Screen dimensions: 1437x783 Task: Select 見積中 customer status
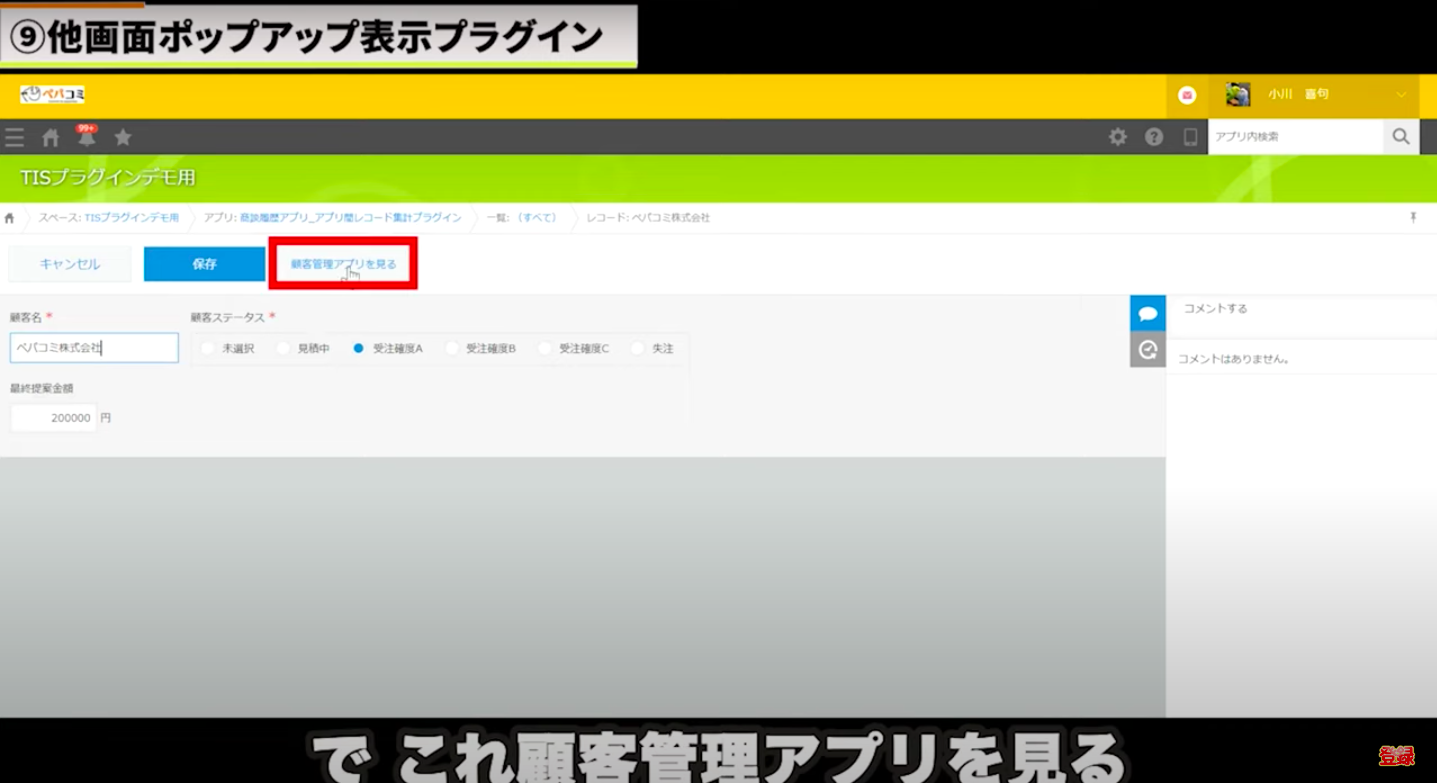[284, 348]
